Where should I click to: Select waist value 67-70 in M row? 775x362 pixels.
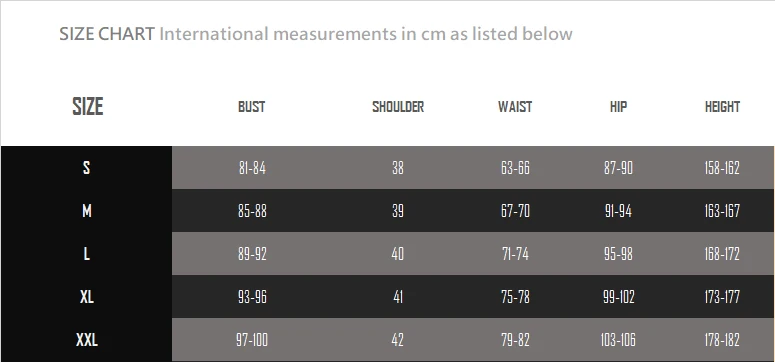pos(515,211)
